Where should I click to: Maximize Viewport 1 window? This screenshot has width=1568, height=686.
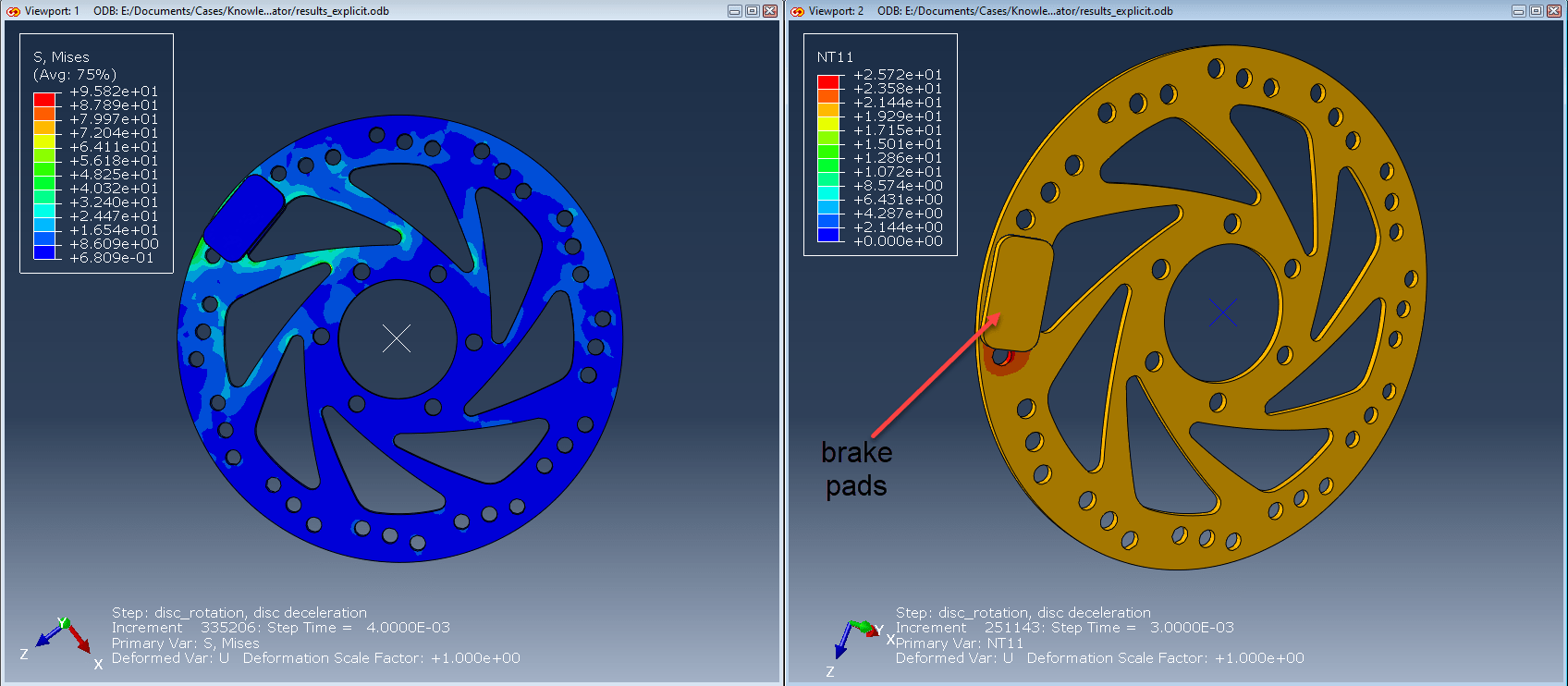(753, 11)
